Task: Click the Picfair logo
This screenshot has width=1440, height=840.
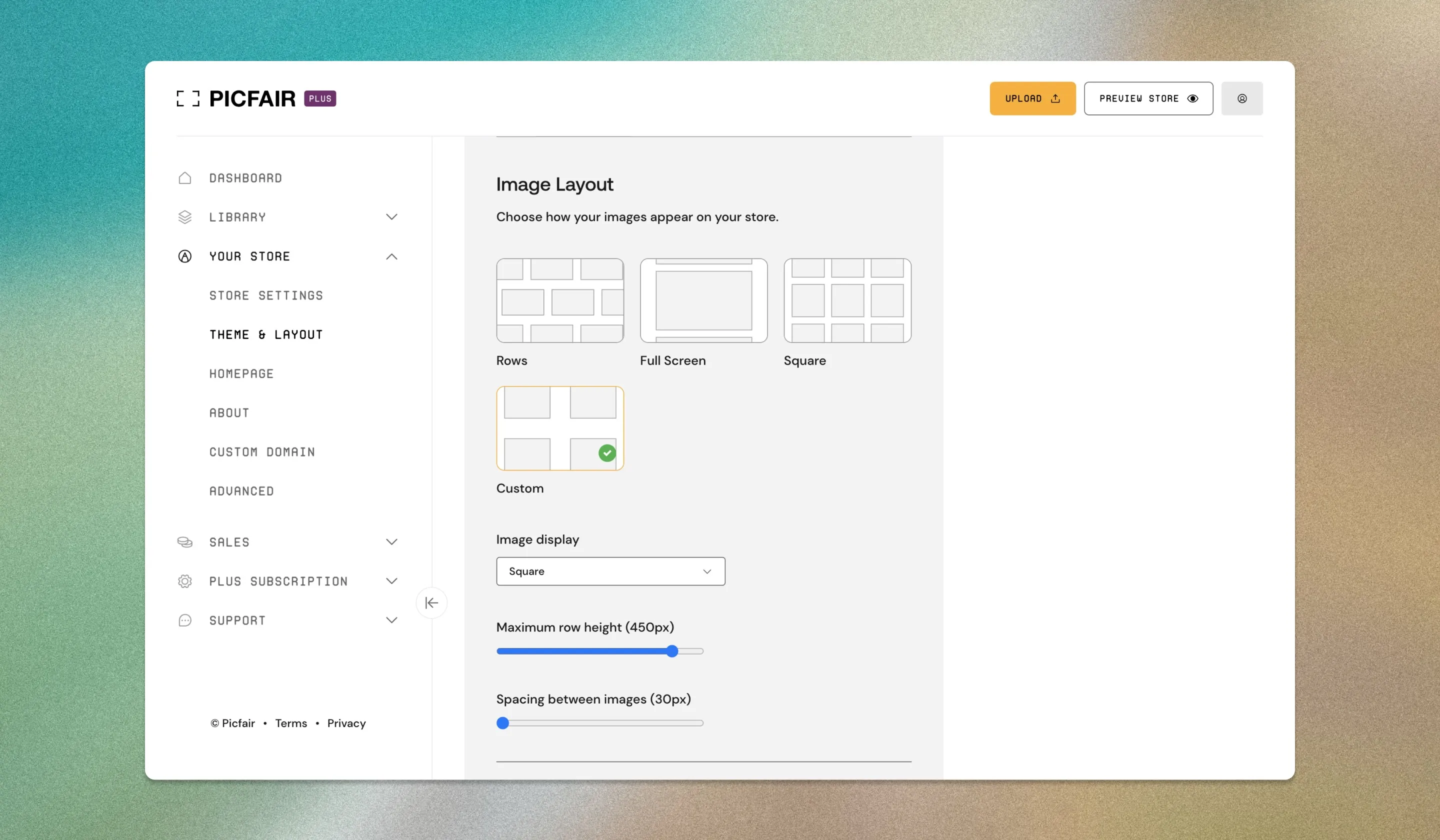Action: (235, 98)
